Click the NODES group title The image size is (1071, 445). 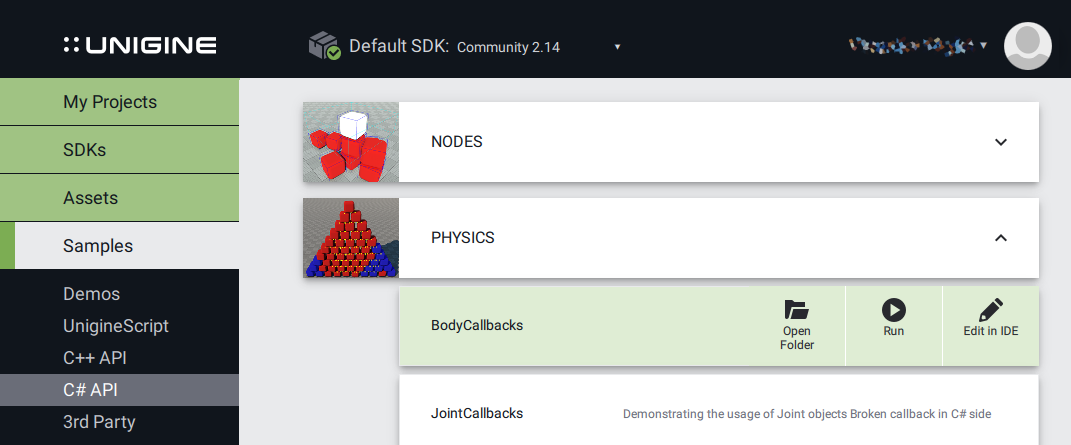tap(457, 142)
